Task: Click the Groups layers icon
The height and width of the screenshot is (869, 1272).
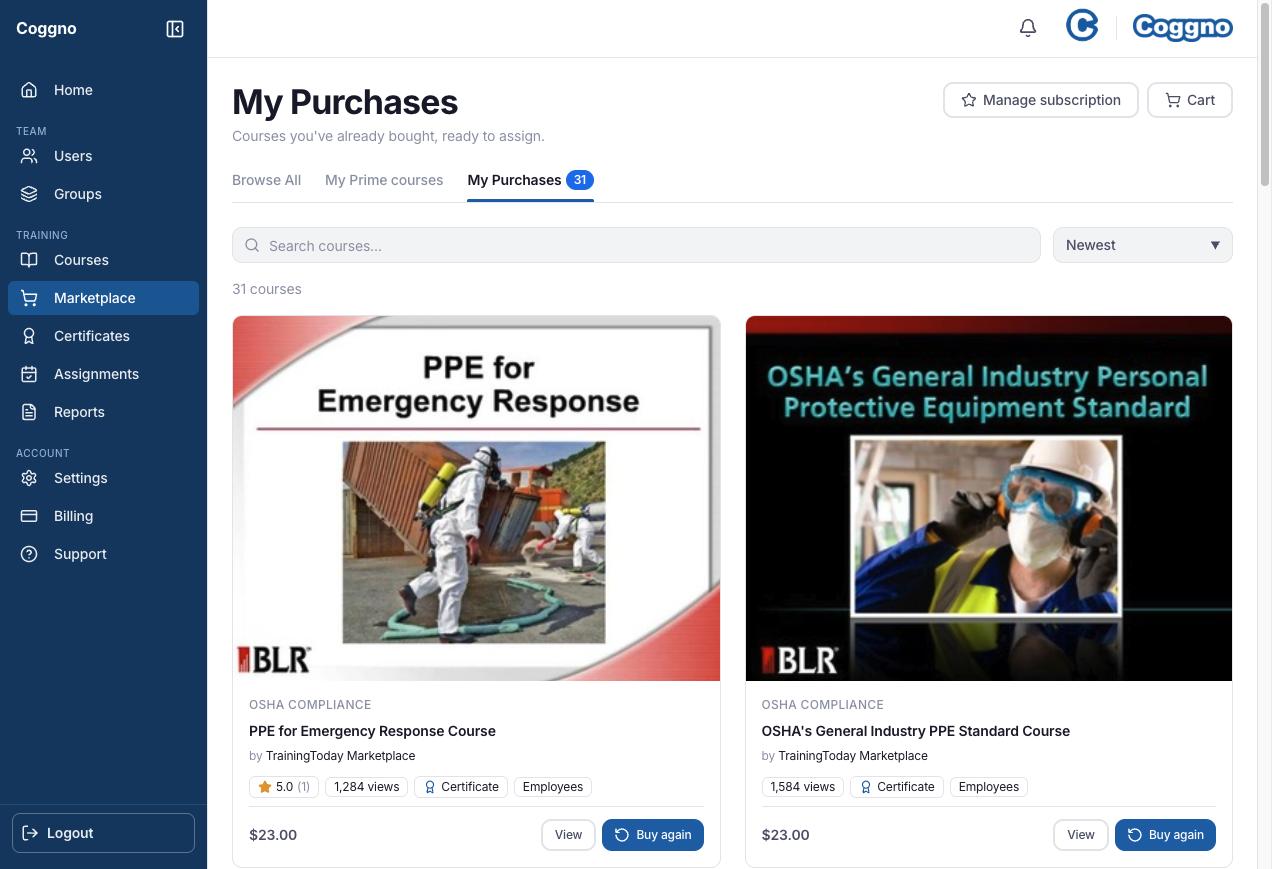Action: 29,194
